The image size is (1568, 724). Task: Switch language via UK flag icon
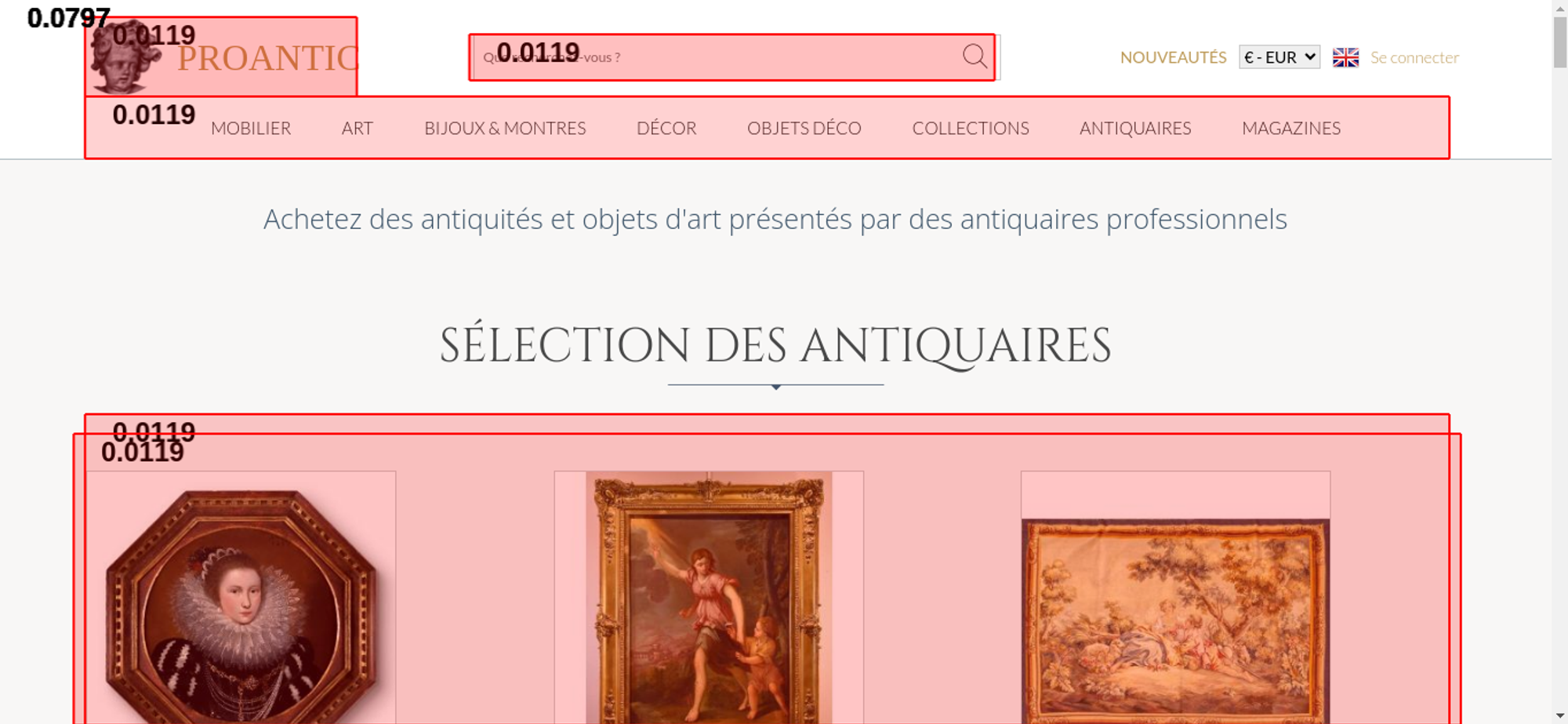click(x=1345, y=57)
